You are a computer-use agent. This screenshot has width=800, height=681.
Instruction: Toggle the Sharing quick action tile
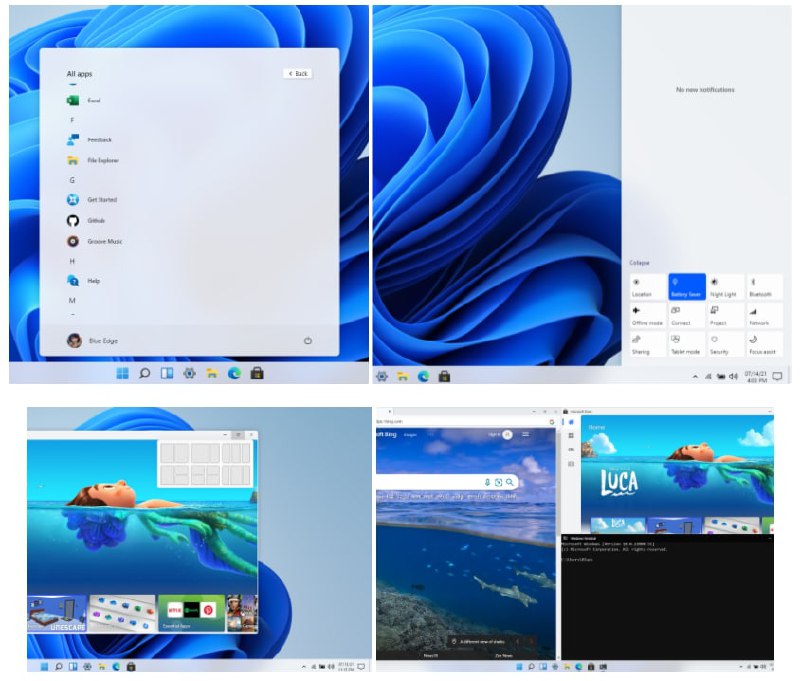(x=648, y=344)
